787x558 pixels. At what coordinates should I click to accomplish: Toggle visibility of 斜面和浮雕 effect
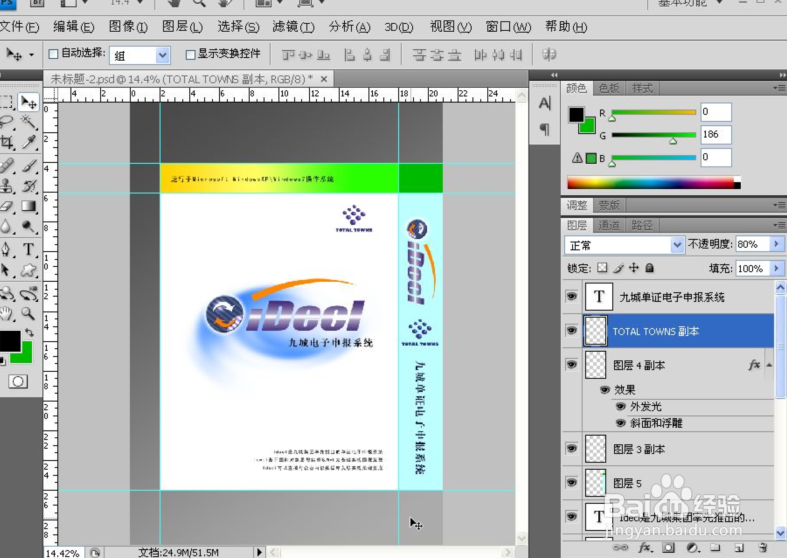[x=621, y=424]
